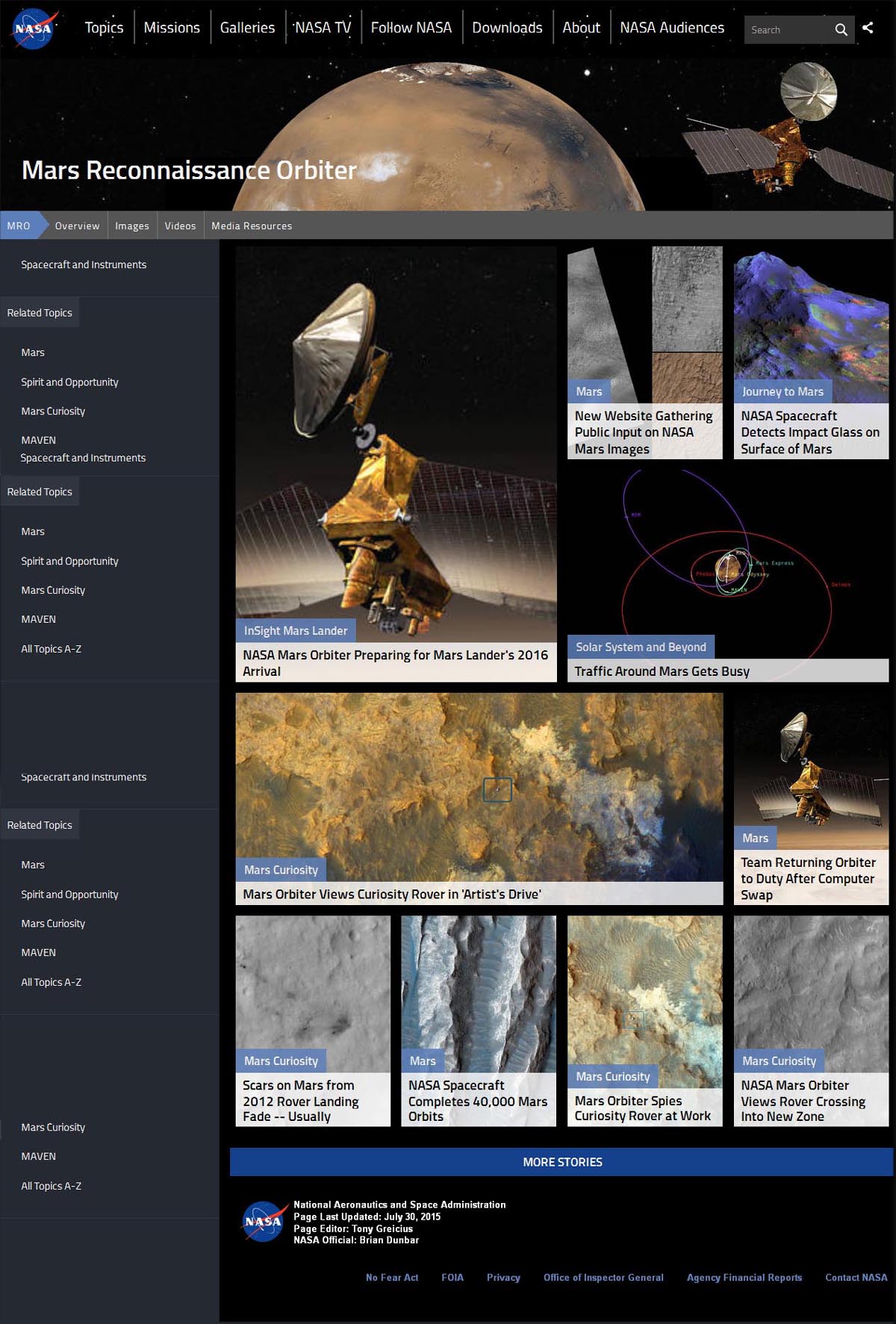Screen dimensions: 896x1324
Task: Visit the Office of Inspector General link
Action: pos(603,1278)
